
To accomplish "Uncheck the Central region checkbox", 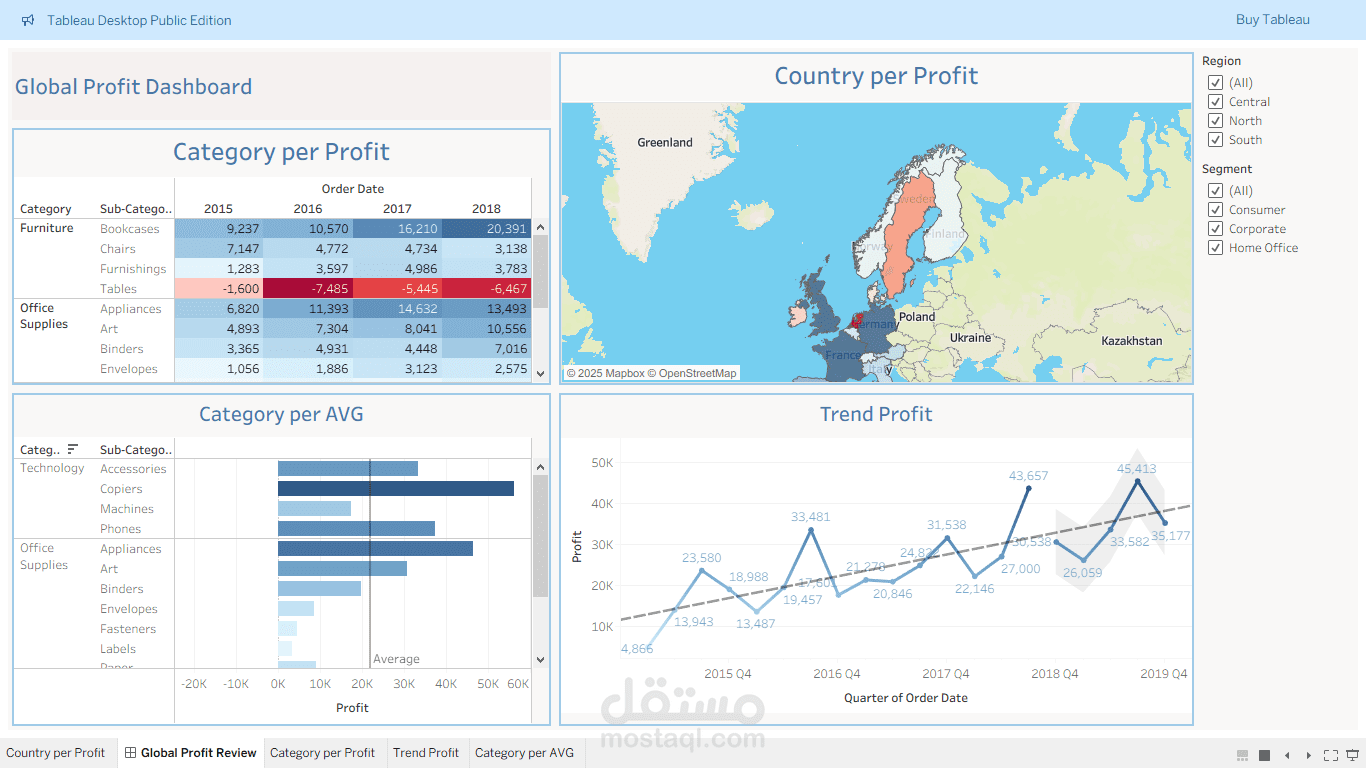I will pyautogui.click(x=1215, y=102).
